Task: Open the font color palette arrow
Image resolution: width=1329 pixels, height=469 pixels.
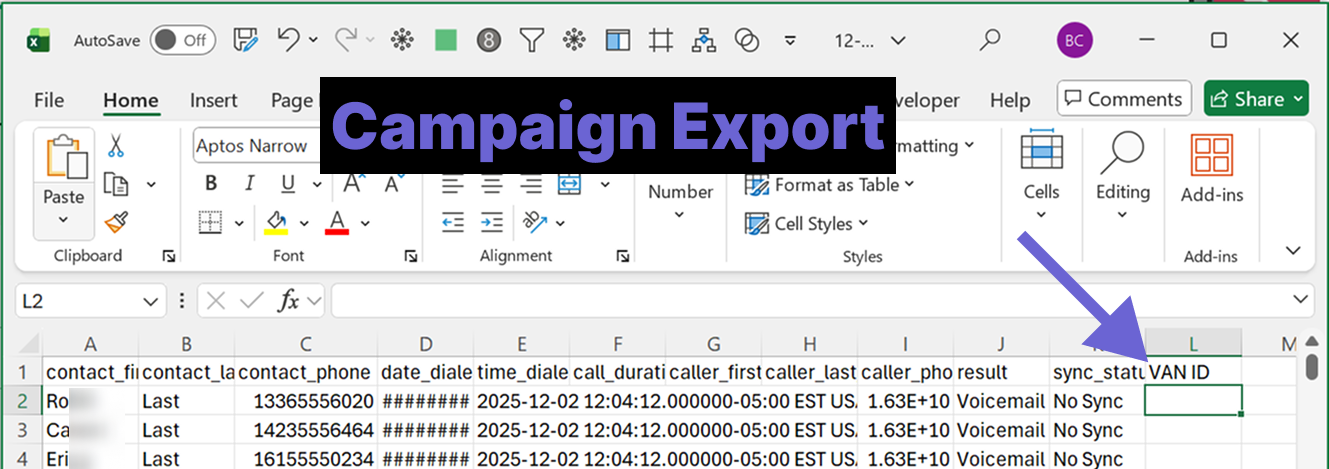Action: click(365, 222)
